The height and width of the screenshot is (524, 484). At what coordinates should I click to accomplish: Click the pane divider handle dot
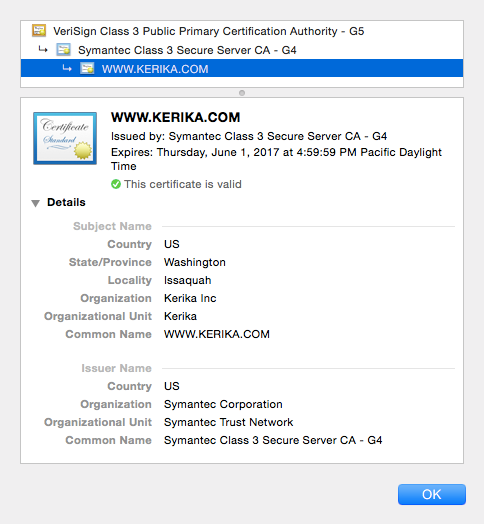point(242,93)
